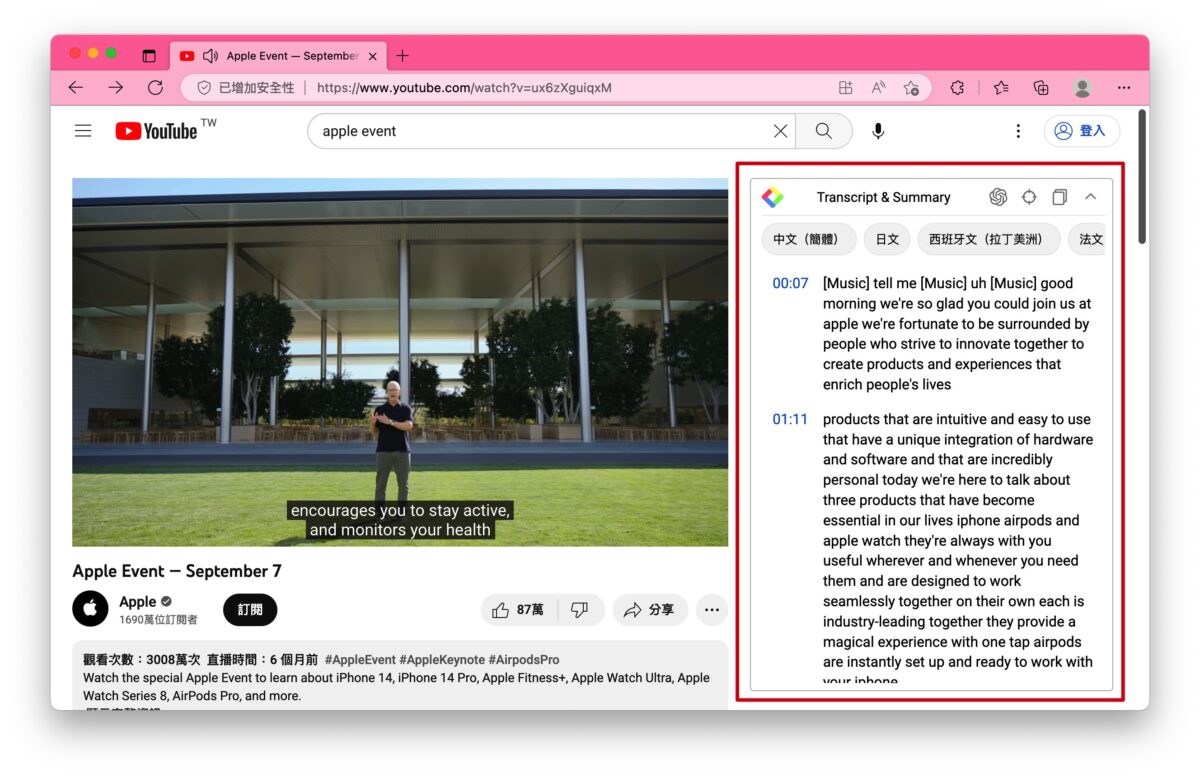Screen dimensions: 1200x777
Task: Go to YouTube home via logo
Action: [157, 131]
